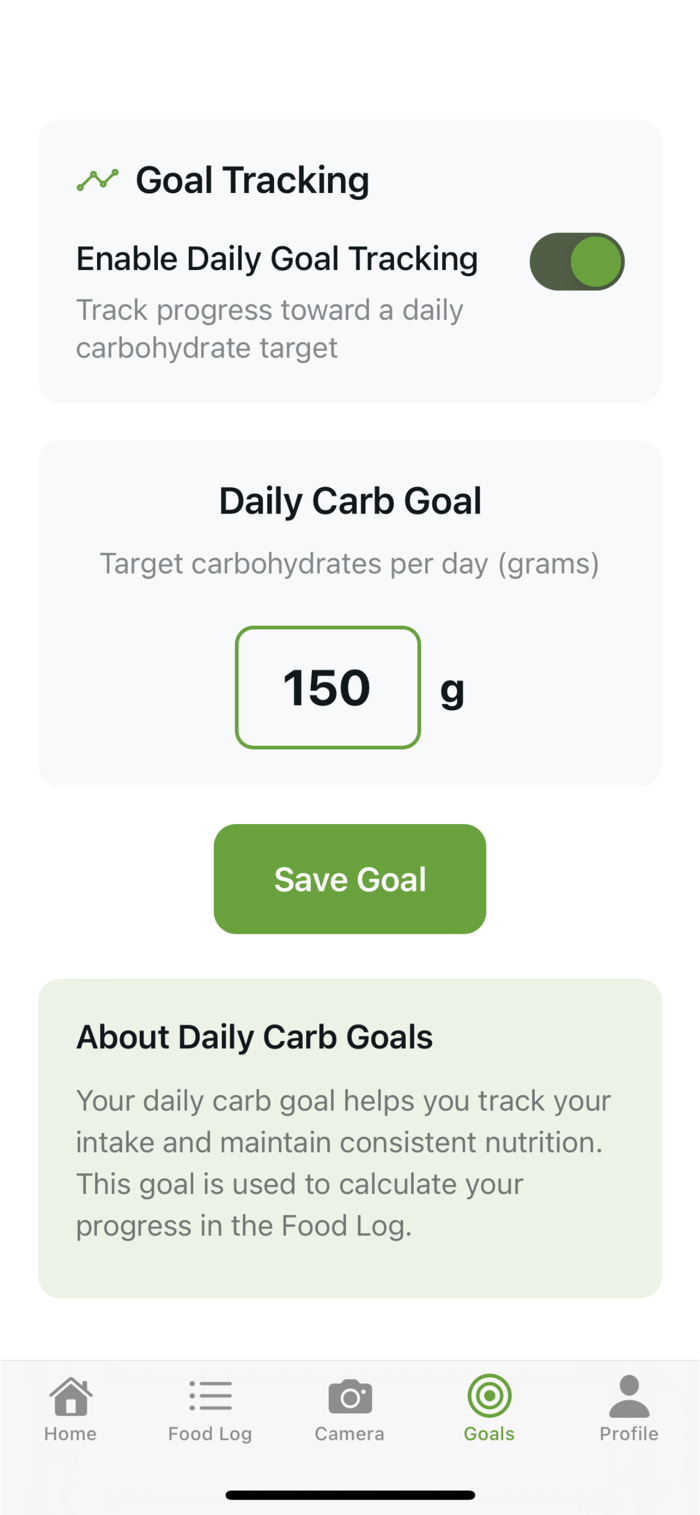Disable the Daily Goal Tracking switch
700x1515 pixels.
577,262
